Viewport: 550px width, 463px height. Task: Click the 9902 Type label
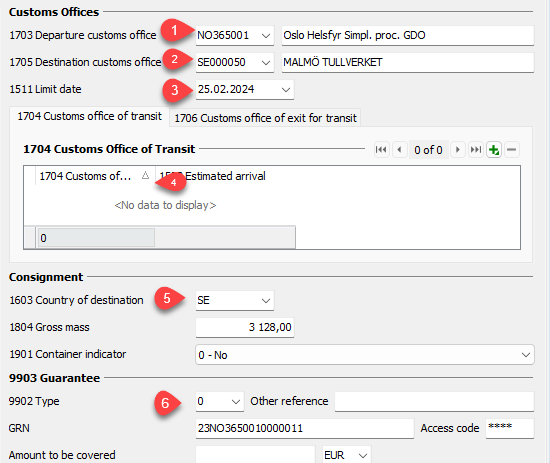34,401
